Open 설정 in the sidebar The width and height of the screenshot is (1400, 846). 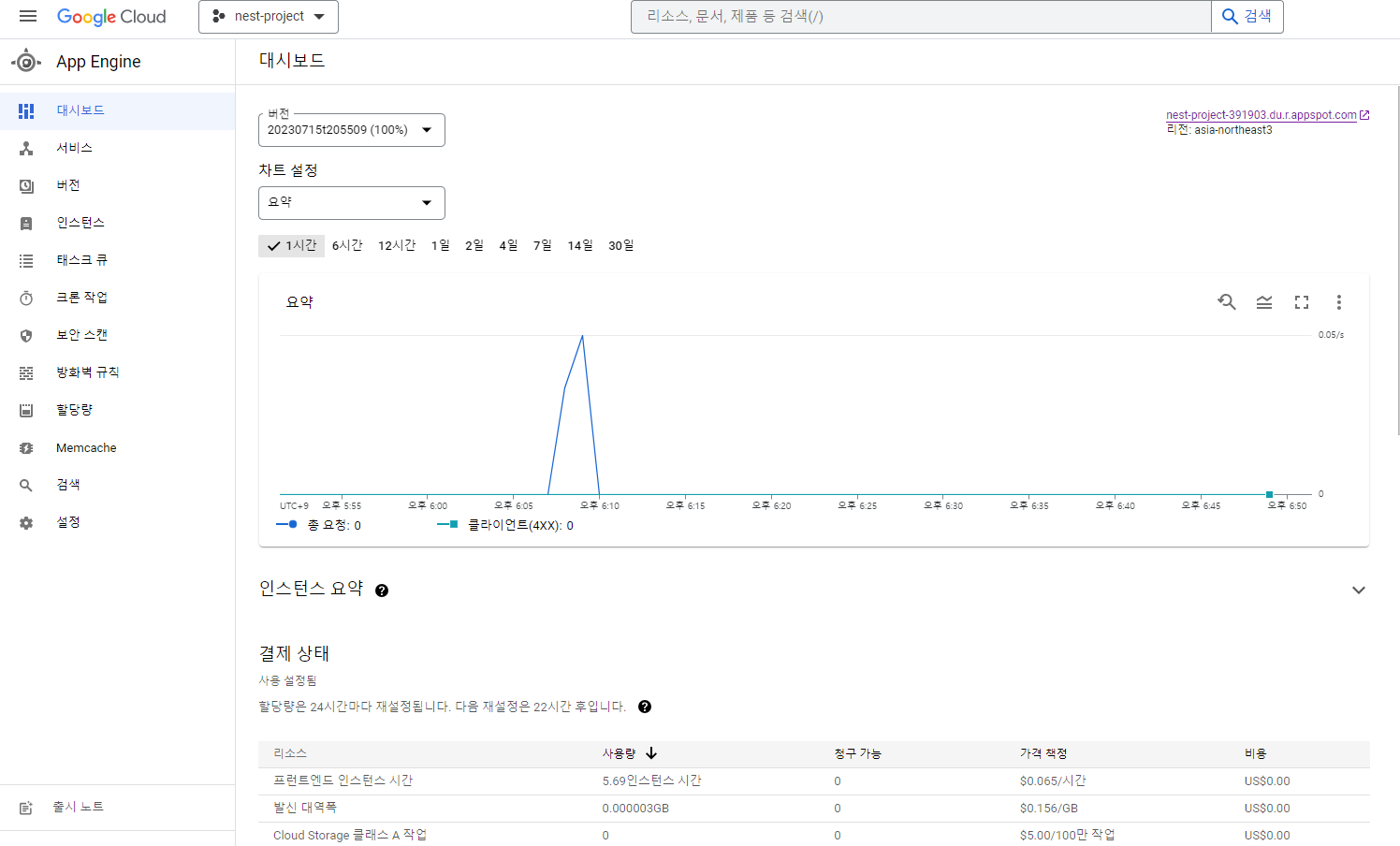click(117, 522)
